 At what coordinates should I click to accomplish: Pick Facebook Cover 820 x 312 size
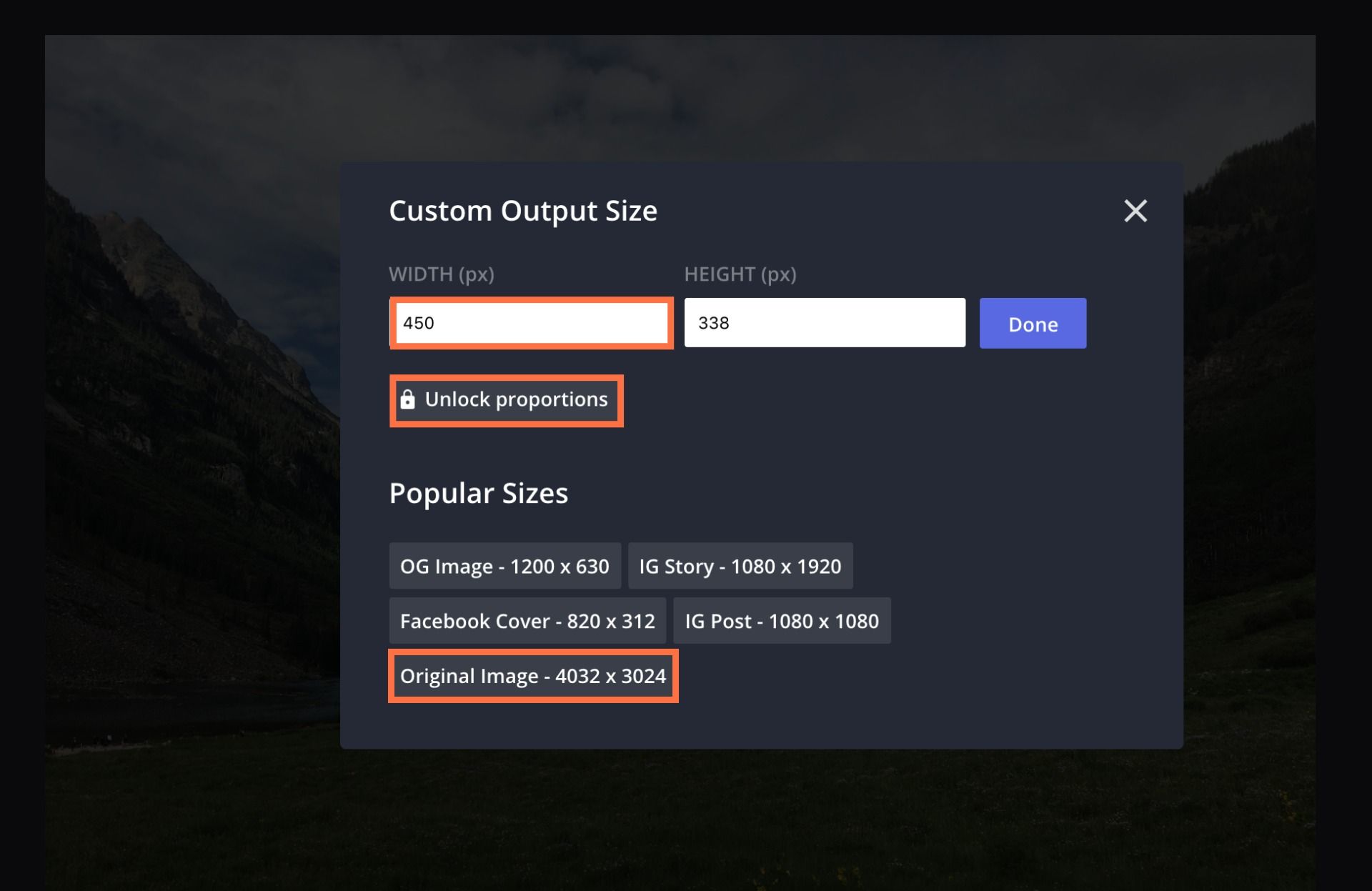click(x=527, y=621)
